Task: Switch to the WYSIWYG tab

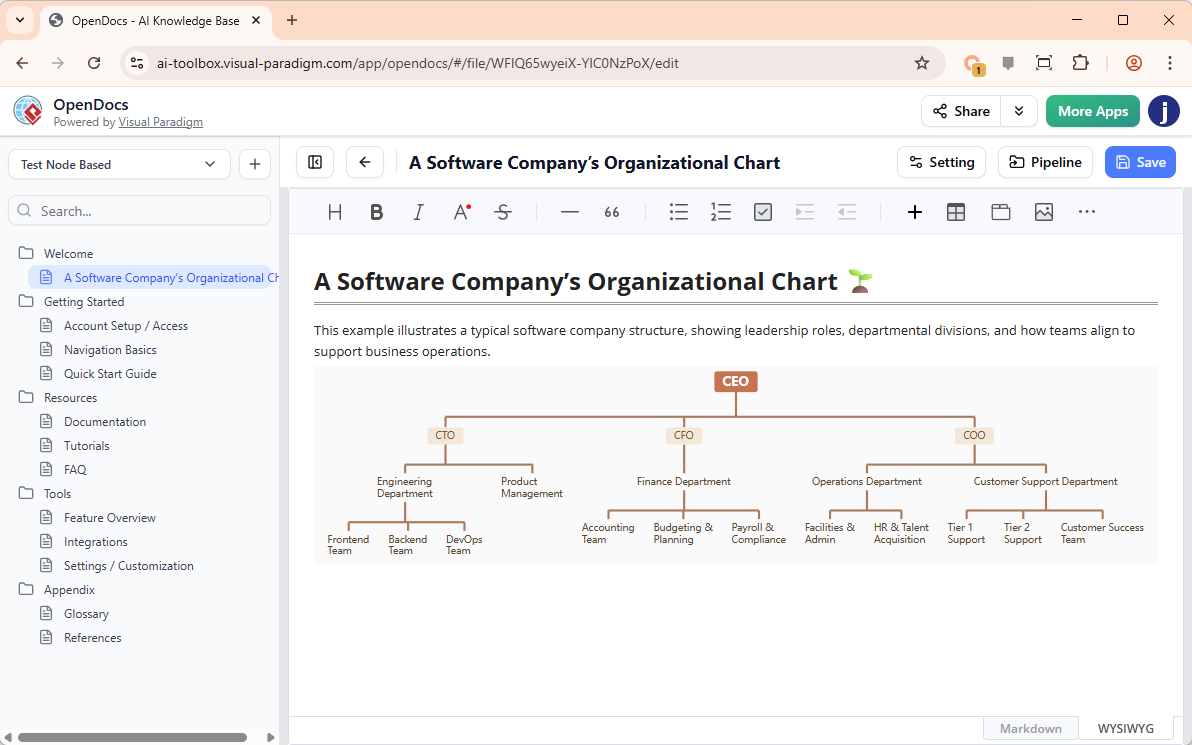Action: point(1125,728)
